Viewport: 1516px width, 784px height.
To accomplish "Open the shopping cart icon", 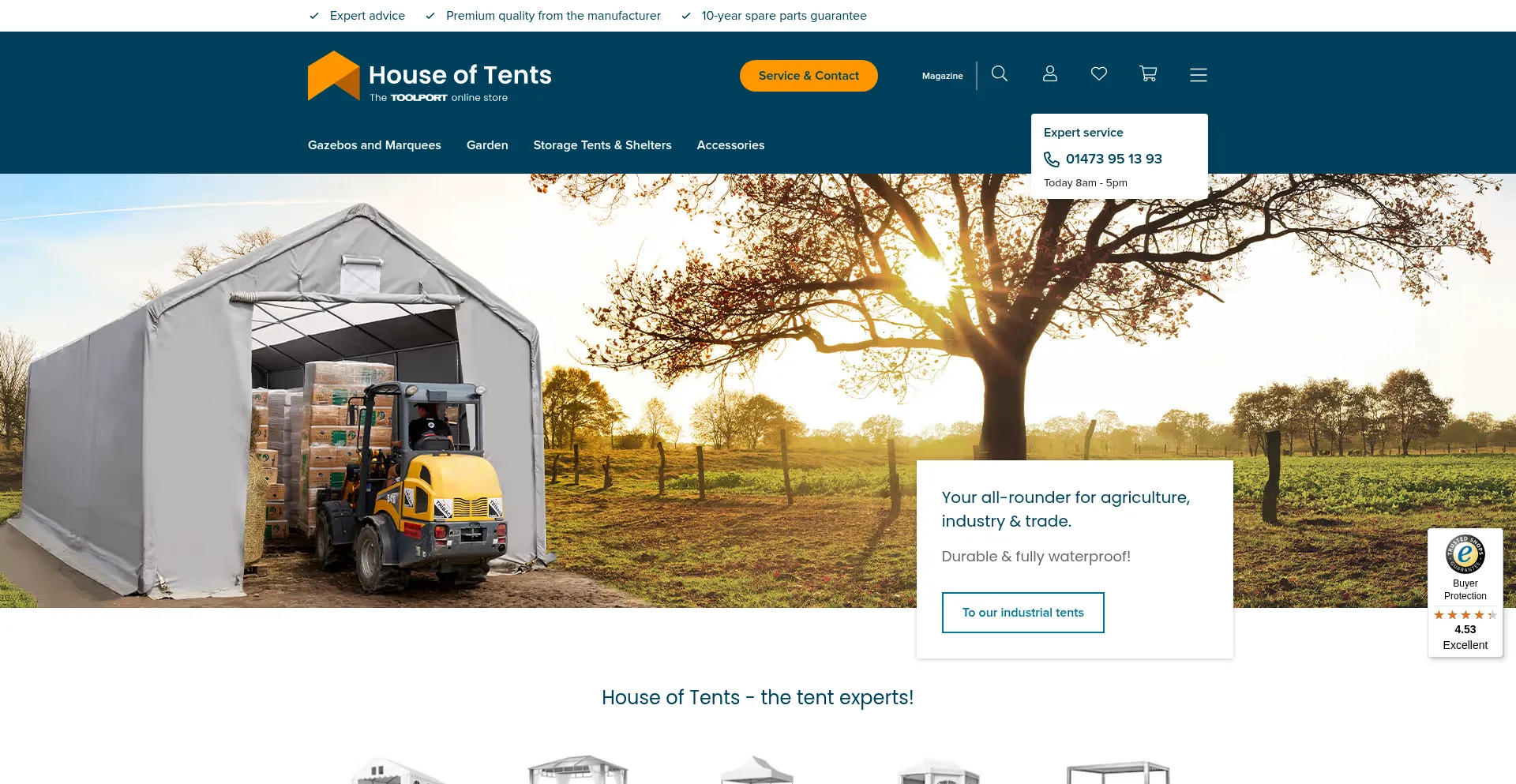I will pos(1148,74).
